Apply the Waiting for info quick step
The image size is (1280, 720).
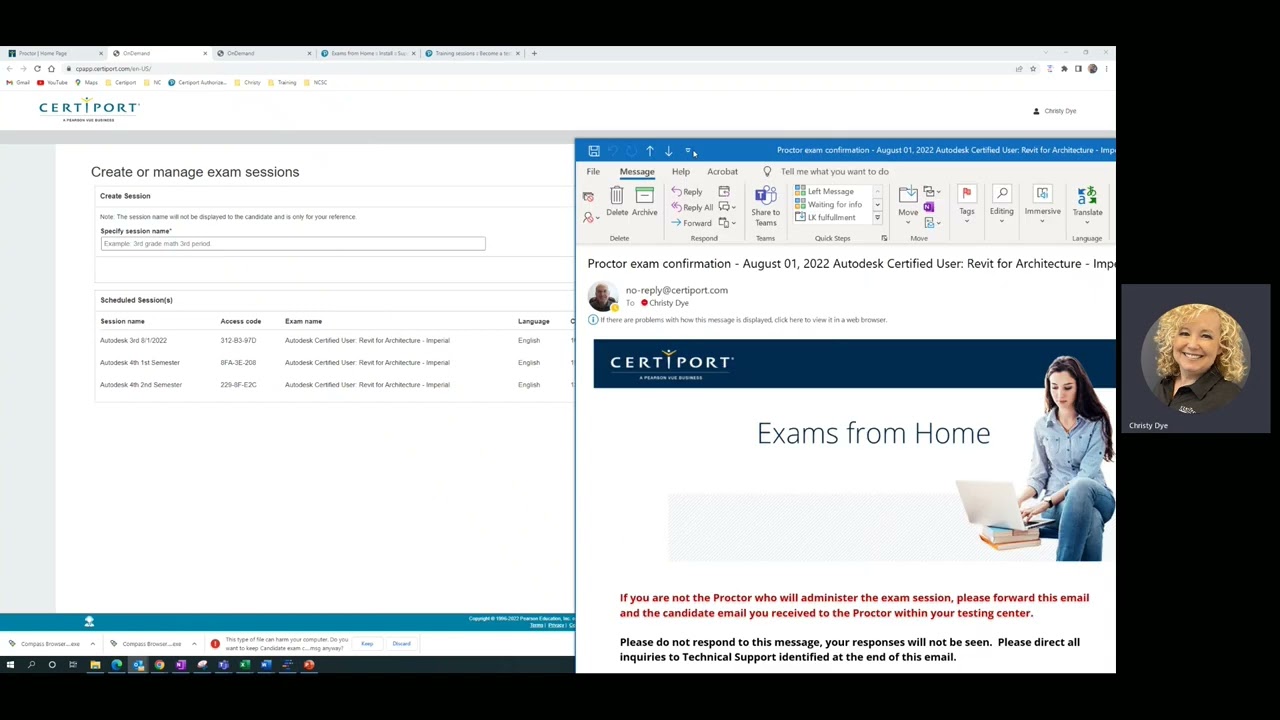(828, 204)
